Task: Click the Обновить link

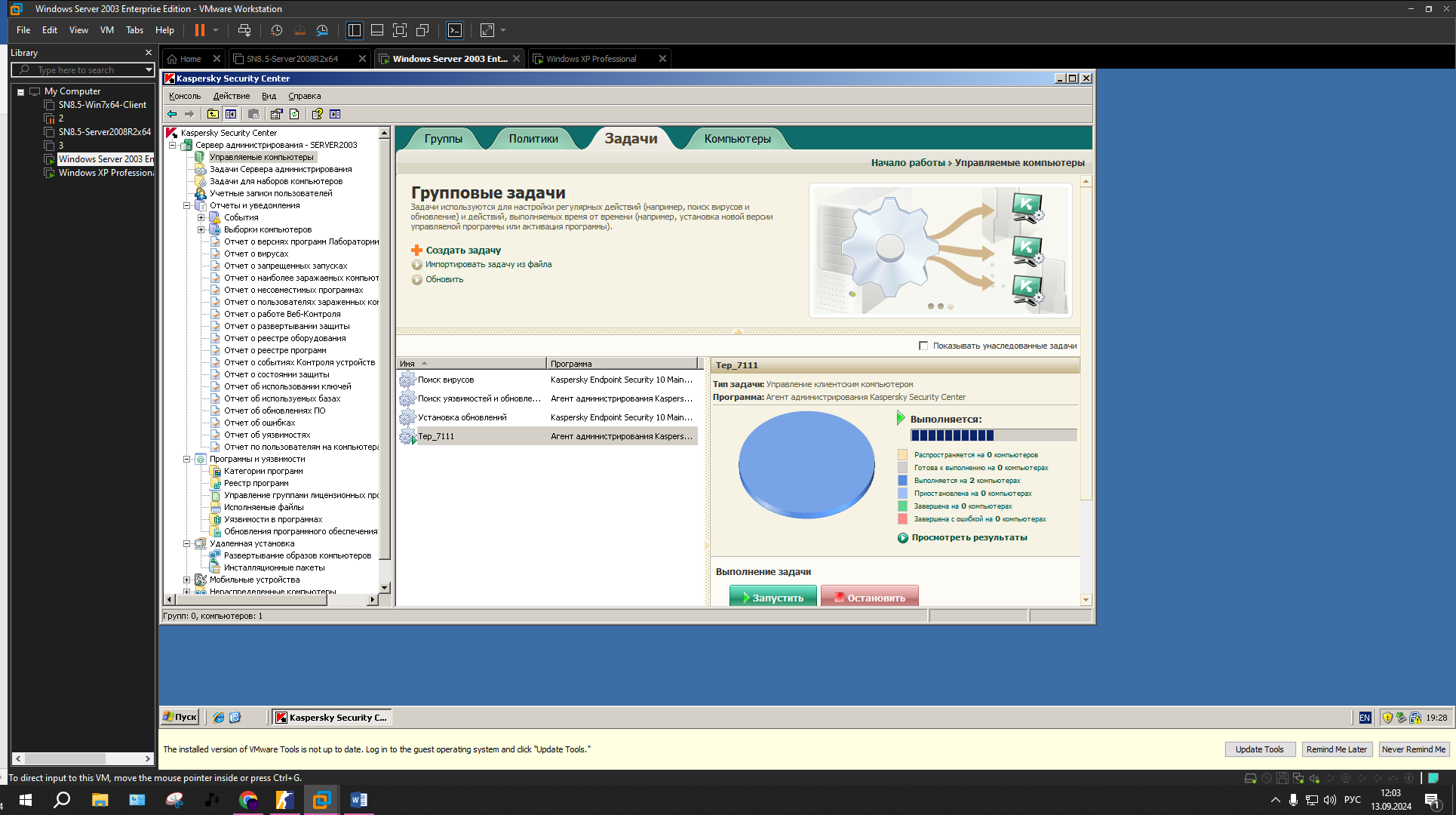Action: pyautogui.click(x=444, y=279)
